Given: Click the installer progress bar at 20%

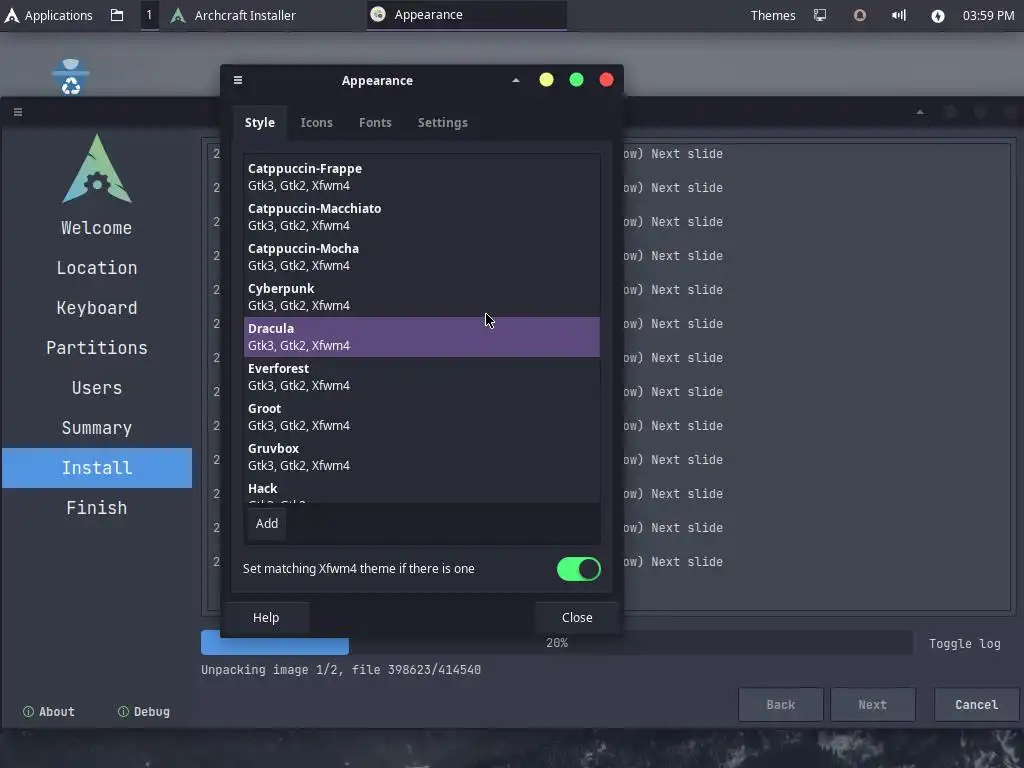Looking at the screenshot, I should [556, 643].
